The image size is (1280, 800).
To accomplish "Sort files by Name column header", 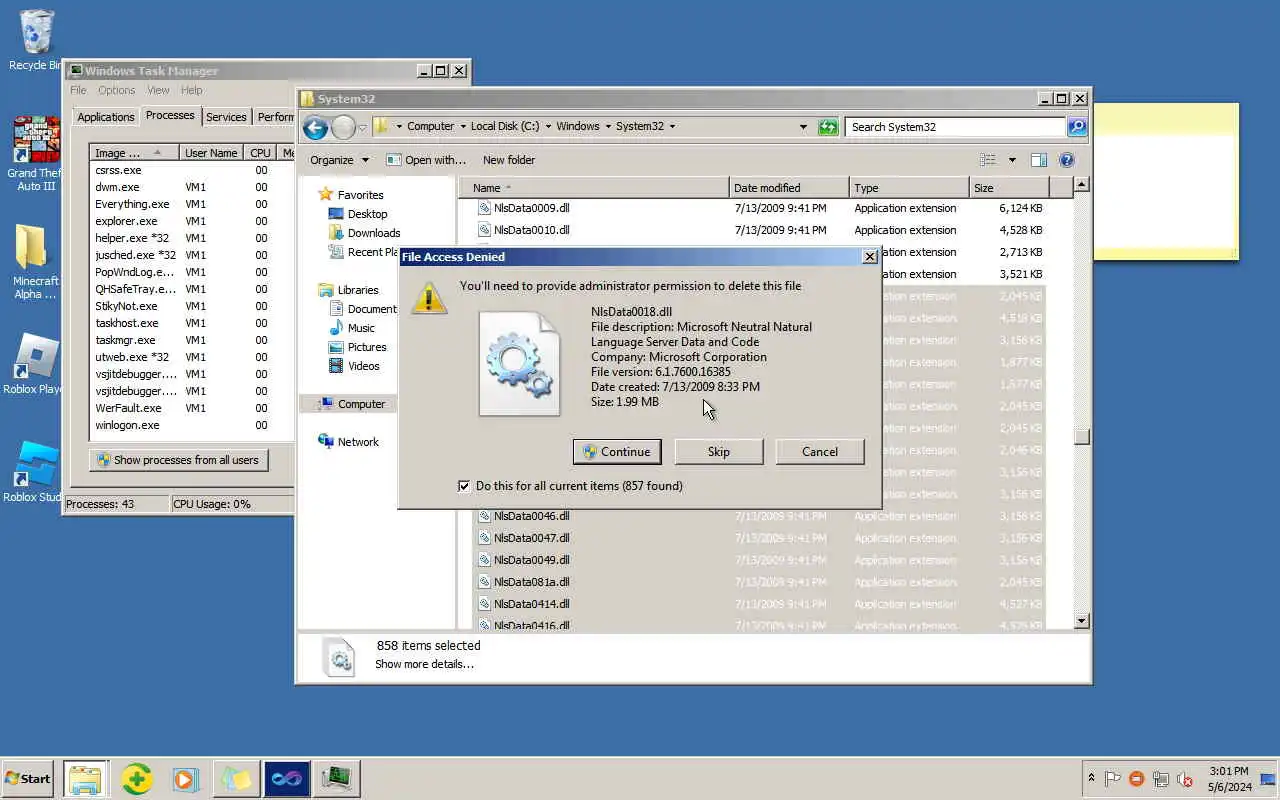I will click(594, 188).
